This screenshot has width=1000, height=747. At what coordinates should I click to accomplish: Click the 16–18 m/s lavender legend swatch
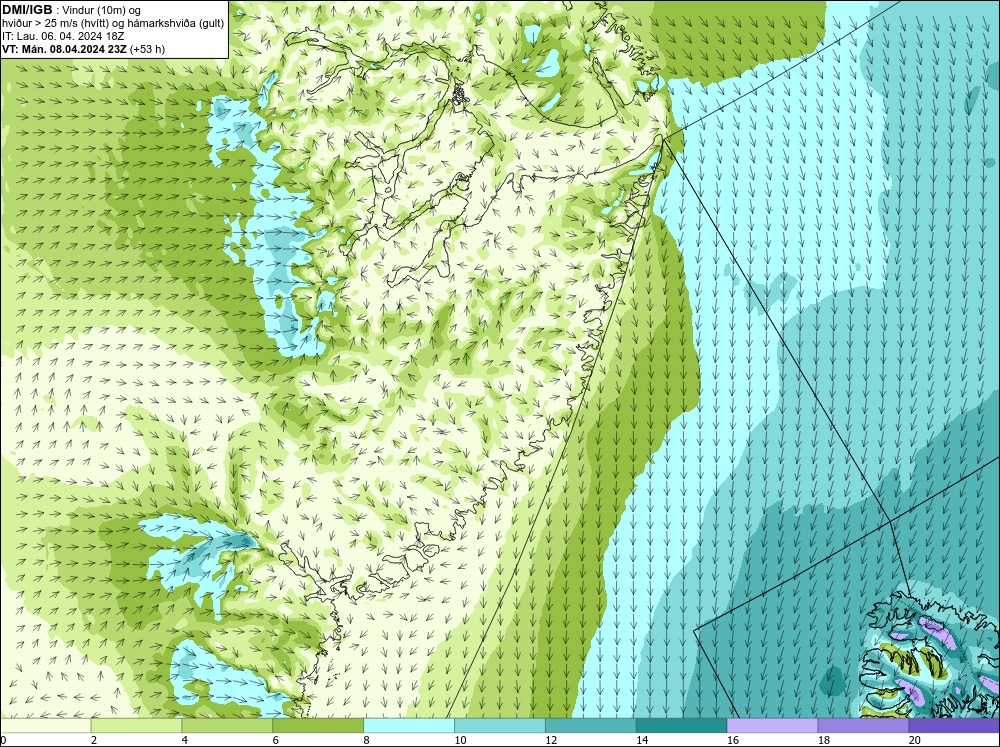pos(772,725)
